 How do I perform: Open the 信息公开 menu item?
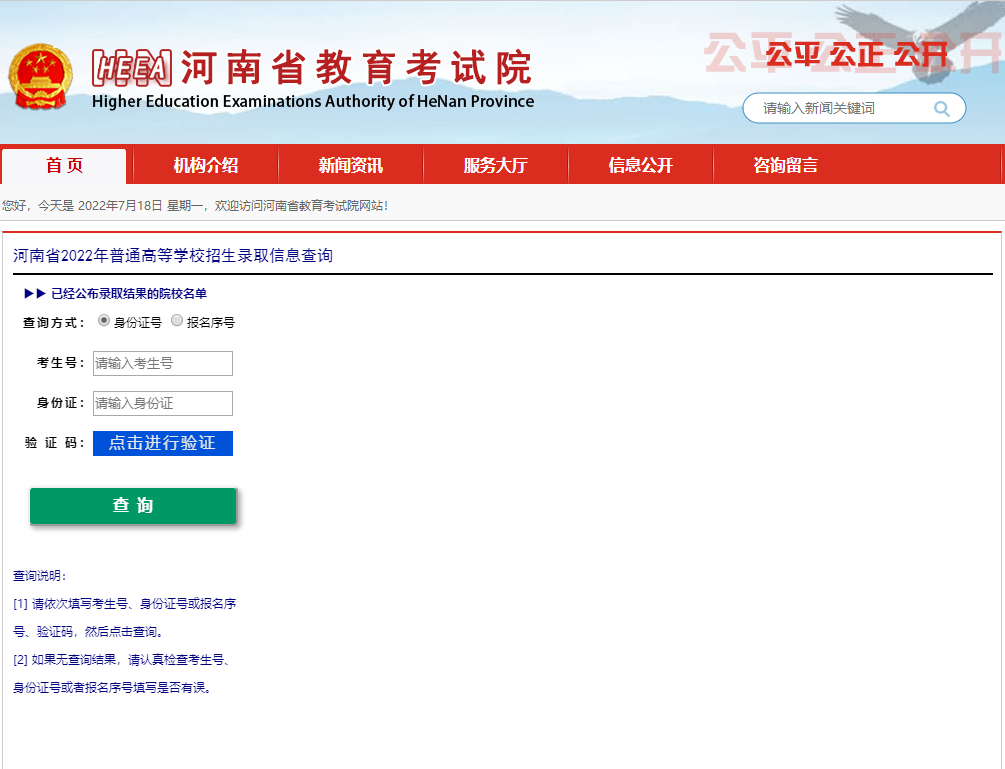coord(640,166)
